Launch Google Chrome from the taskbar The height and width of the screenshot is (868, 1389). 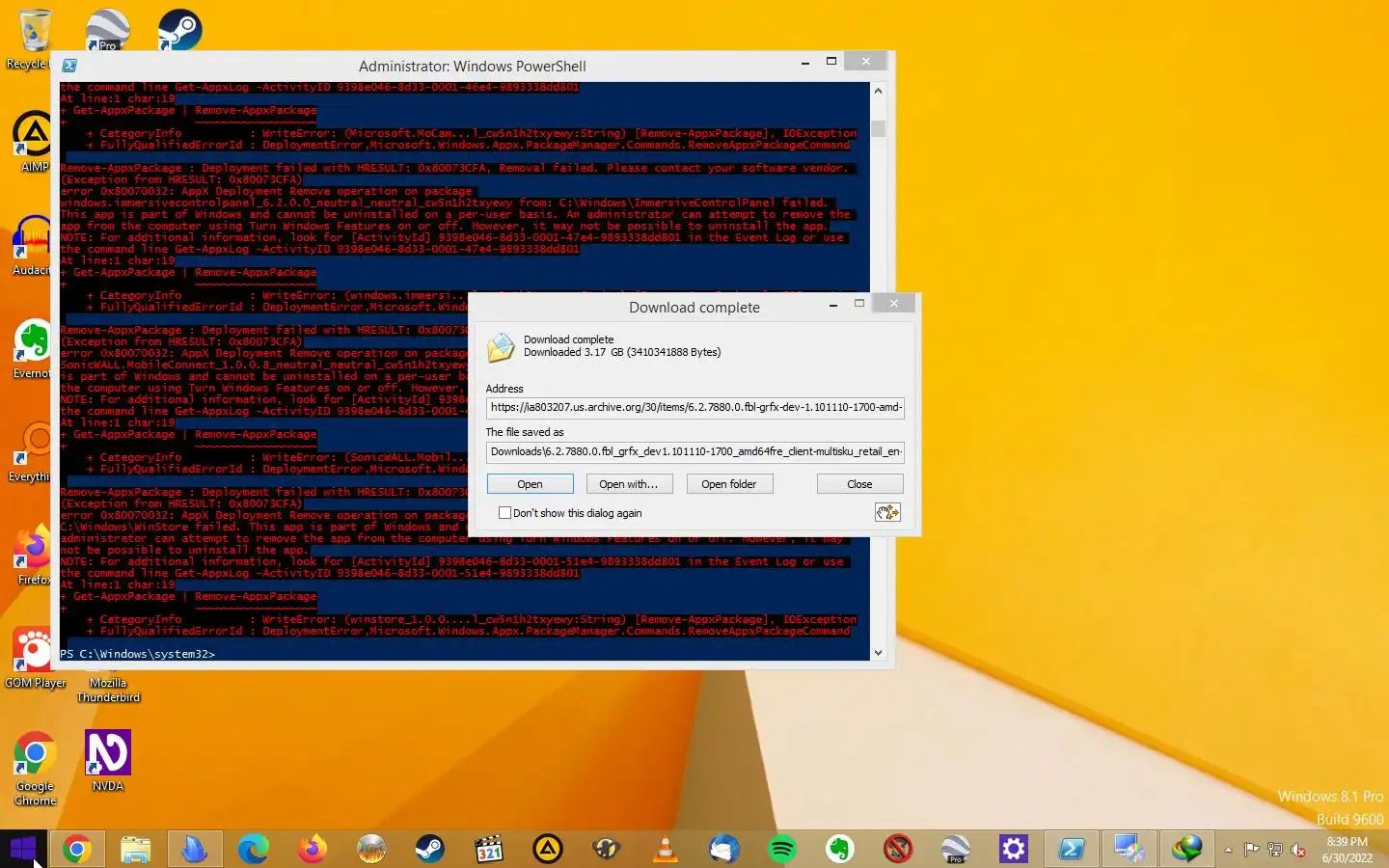[77, 849]
